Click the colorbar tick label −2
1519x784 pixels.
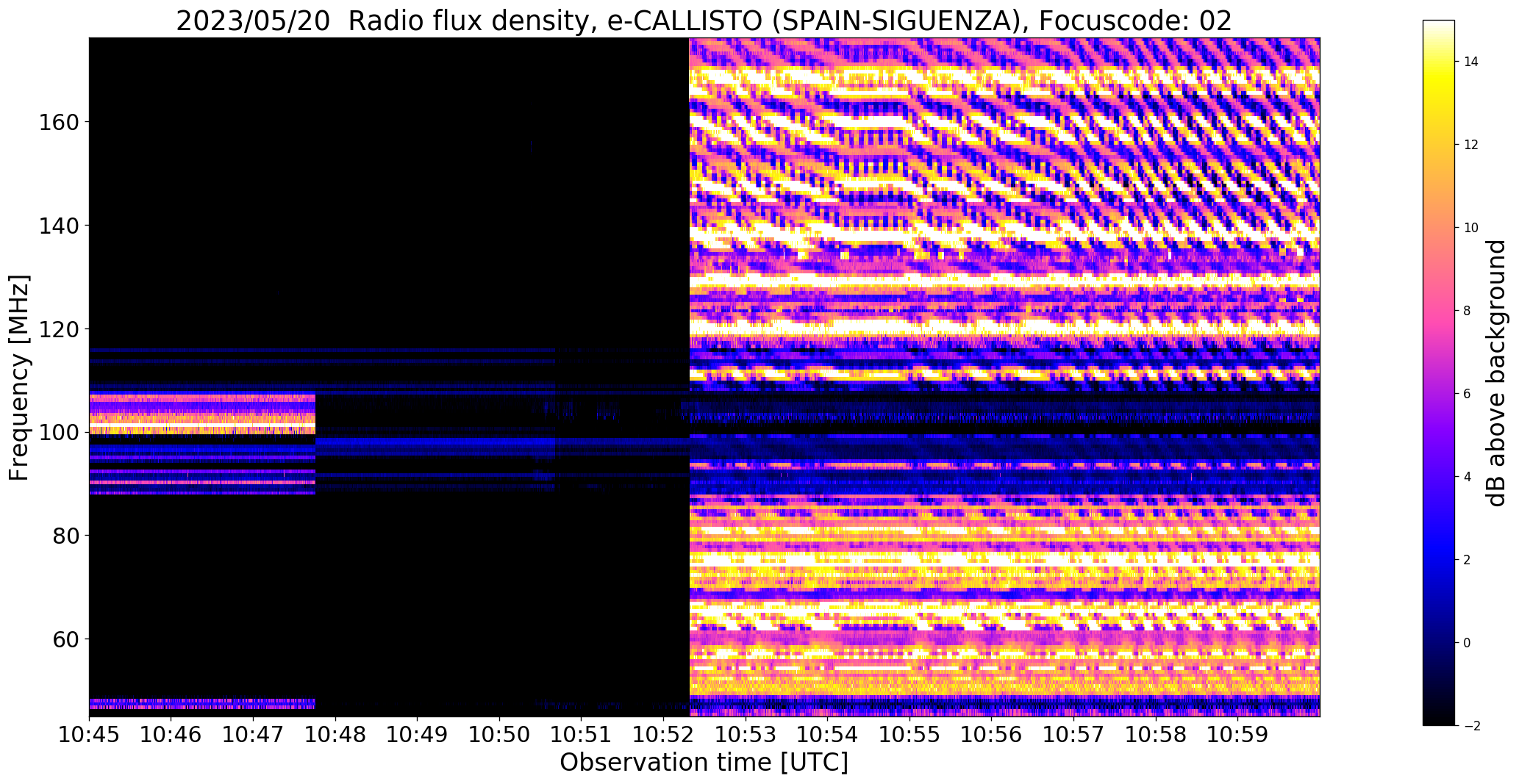tap(1471, 726)
